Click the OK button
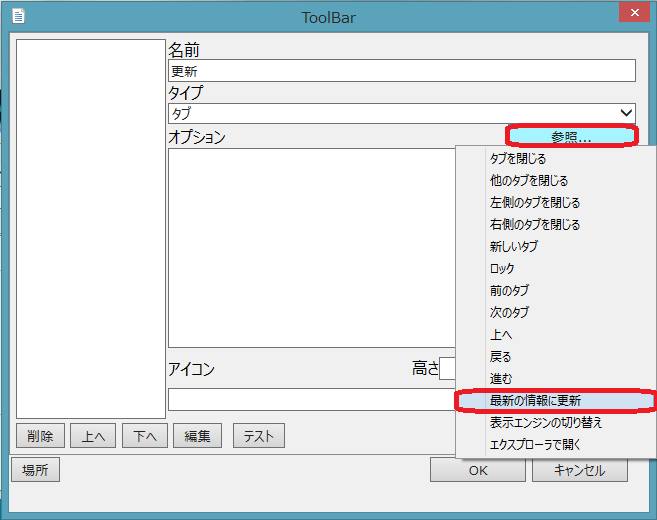Viewport: 657px width, 520px height. [x=477, y=470]
